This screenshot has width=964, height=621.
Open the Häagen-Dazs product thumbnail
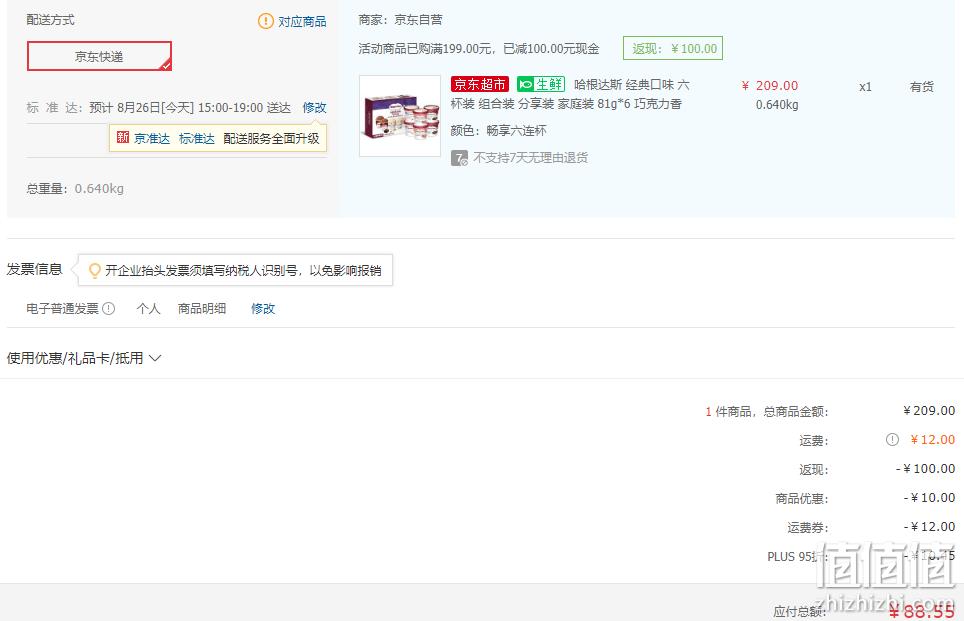coord(400,116)
